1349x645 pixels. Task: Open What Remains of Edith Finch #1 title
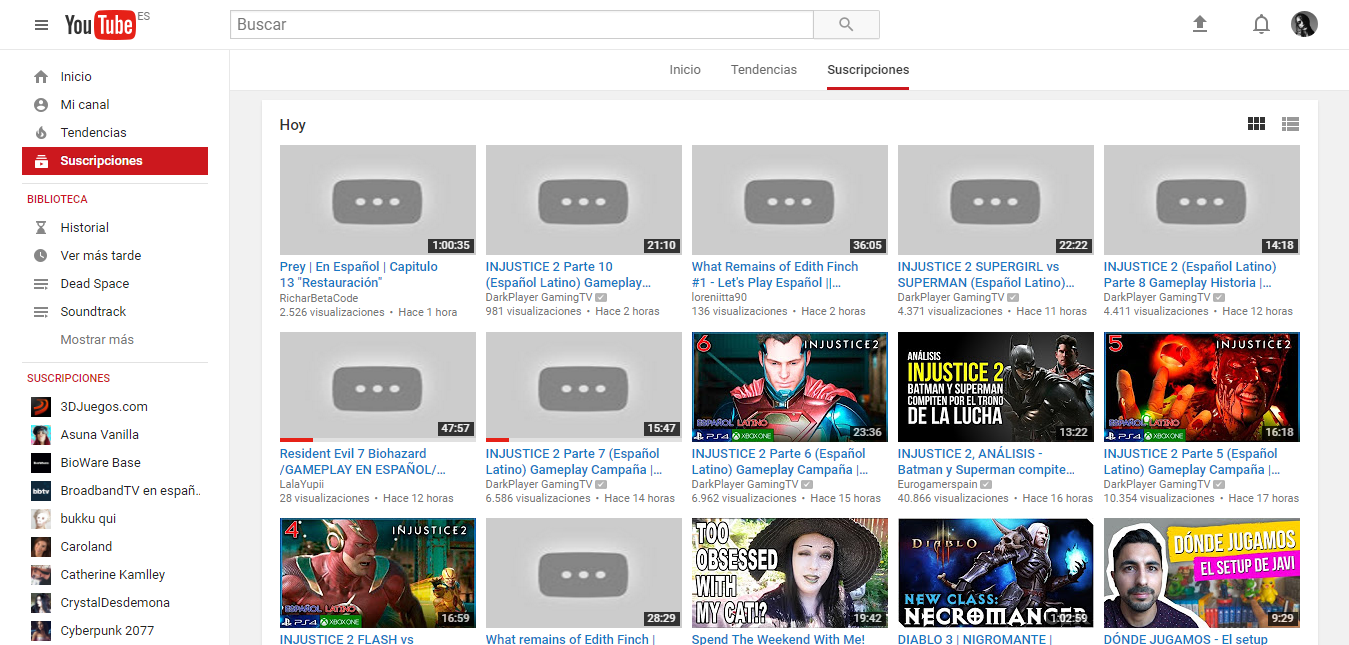[775, 275]
